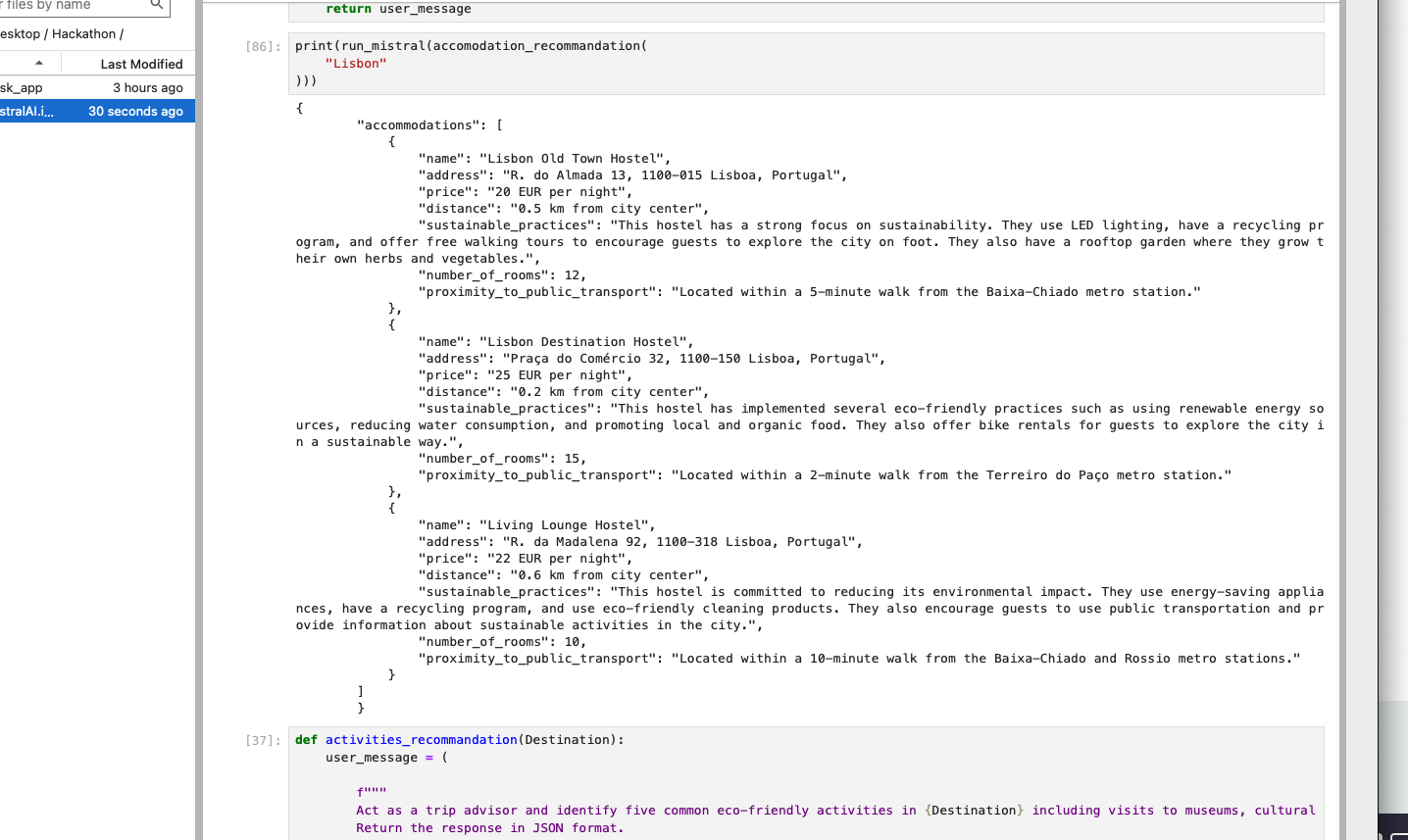Image resolution: width=1408 pixels, height=840 pixels.
Task: Click the sustainable_practices line mentioning renewable energy
Action: pos(871,408)
